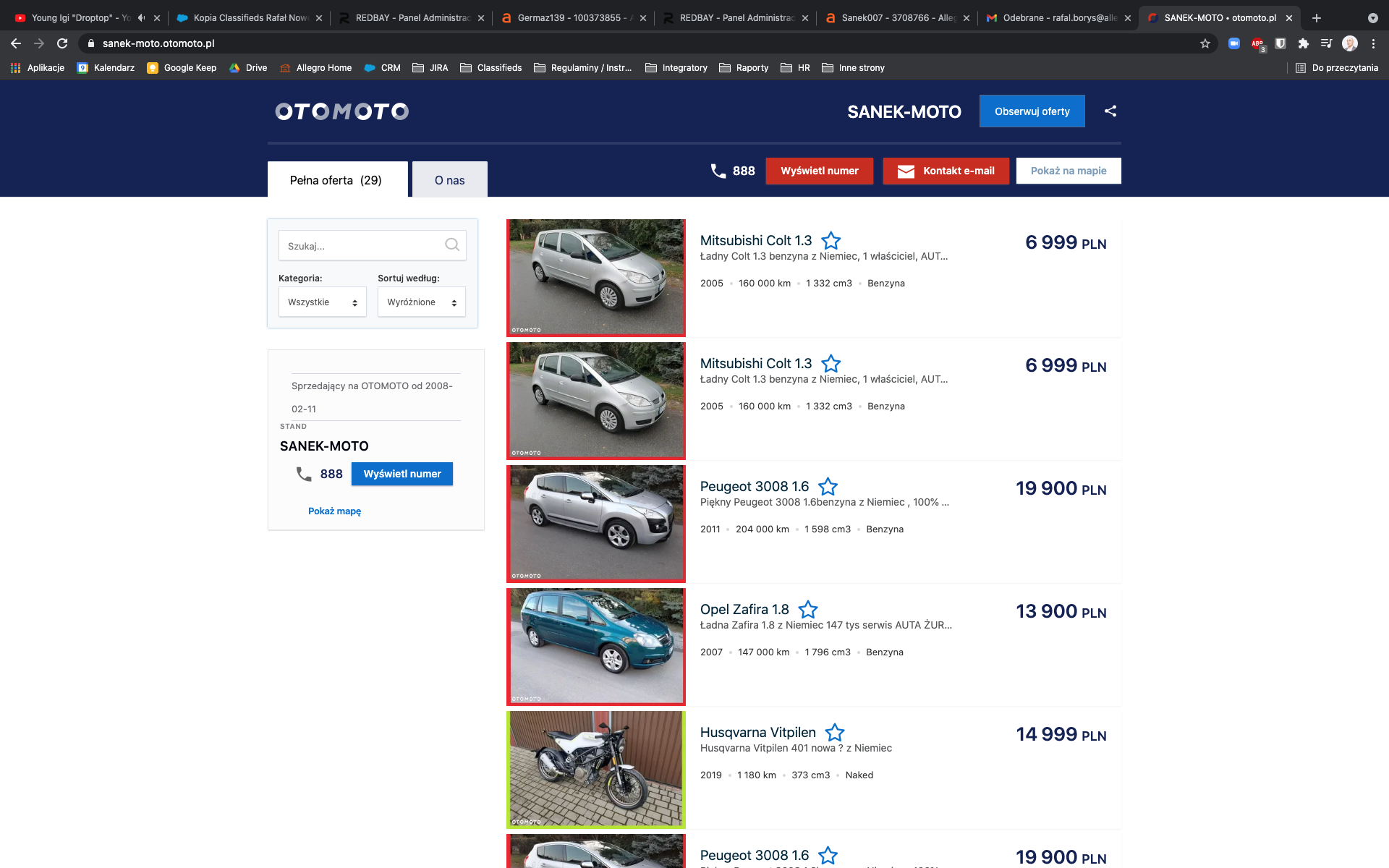
Task: Bookmark this page with the address bar star
Action: (1205, 43)
